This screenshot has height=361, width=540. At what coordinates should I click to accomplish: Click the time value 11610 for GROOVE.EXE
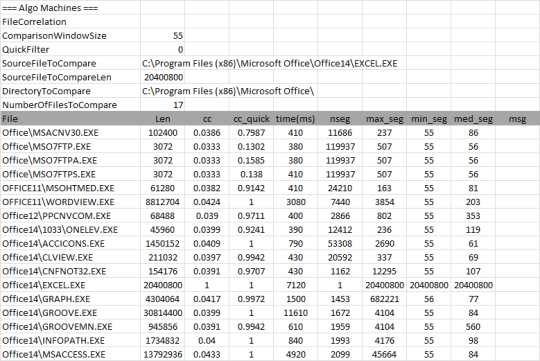click(x=295, y=313)
